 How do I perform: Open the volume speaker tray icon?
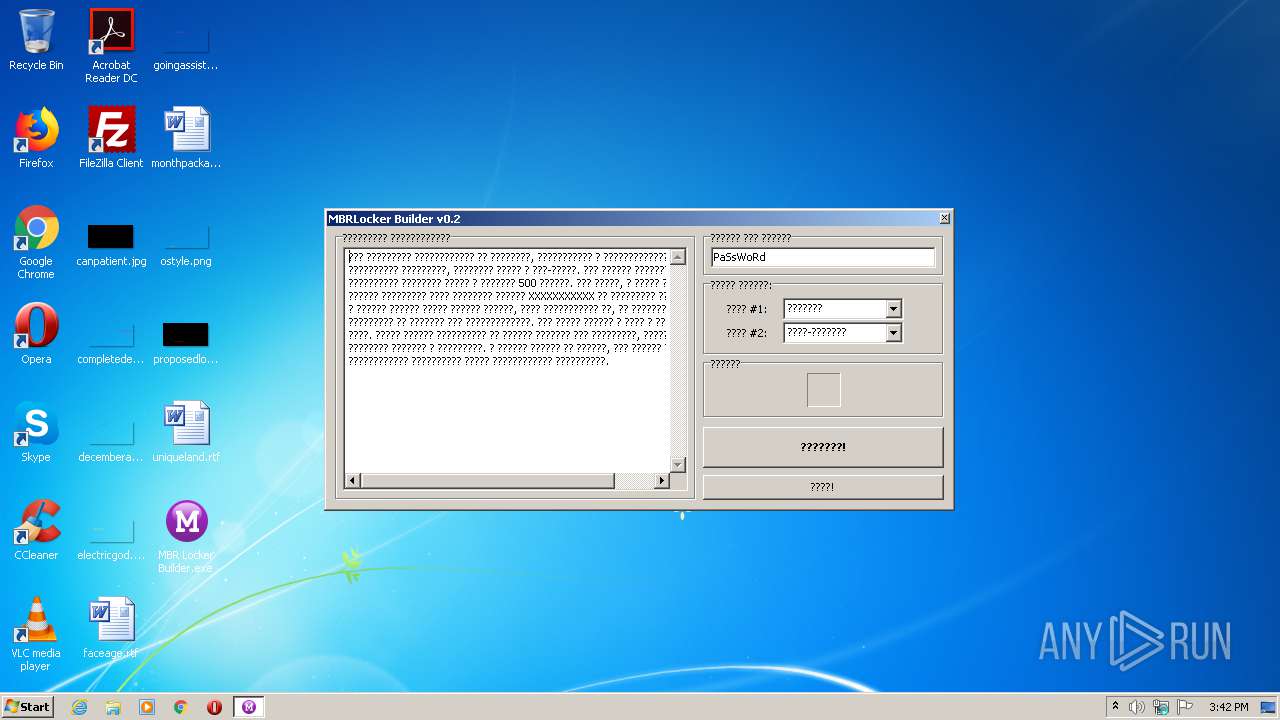[x=1137, y=707]
